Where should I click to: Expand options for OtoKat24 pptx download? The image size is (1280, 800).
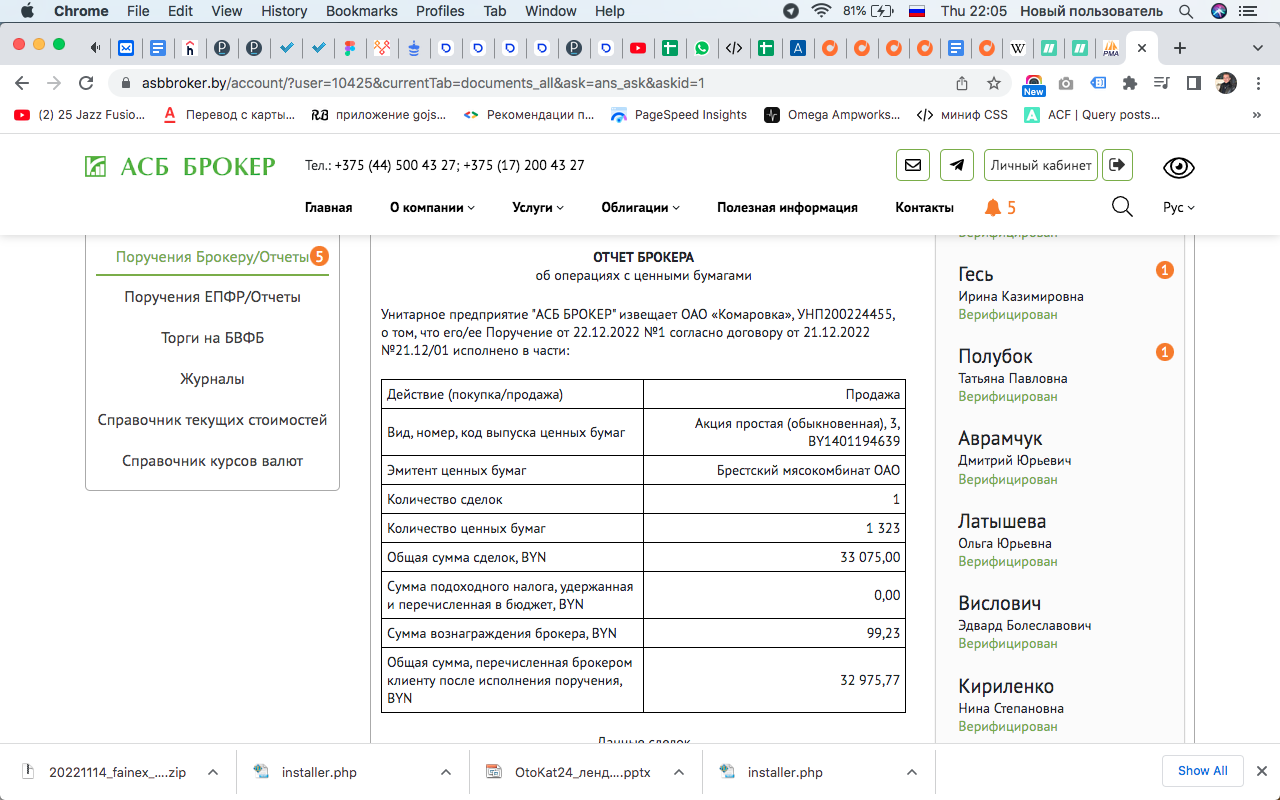pos(679,772)
